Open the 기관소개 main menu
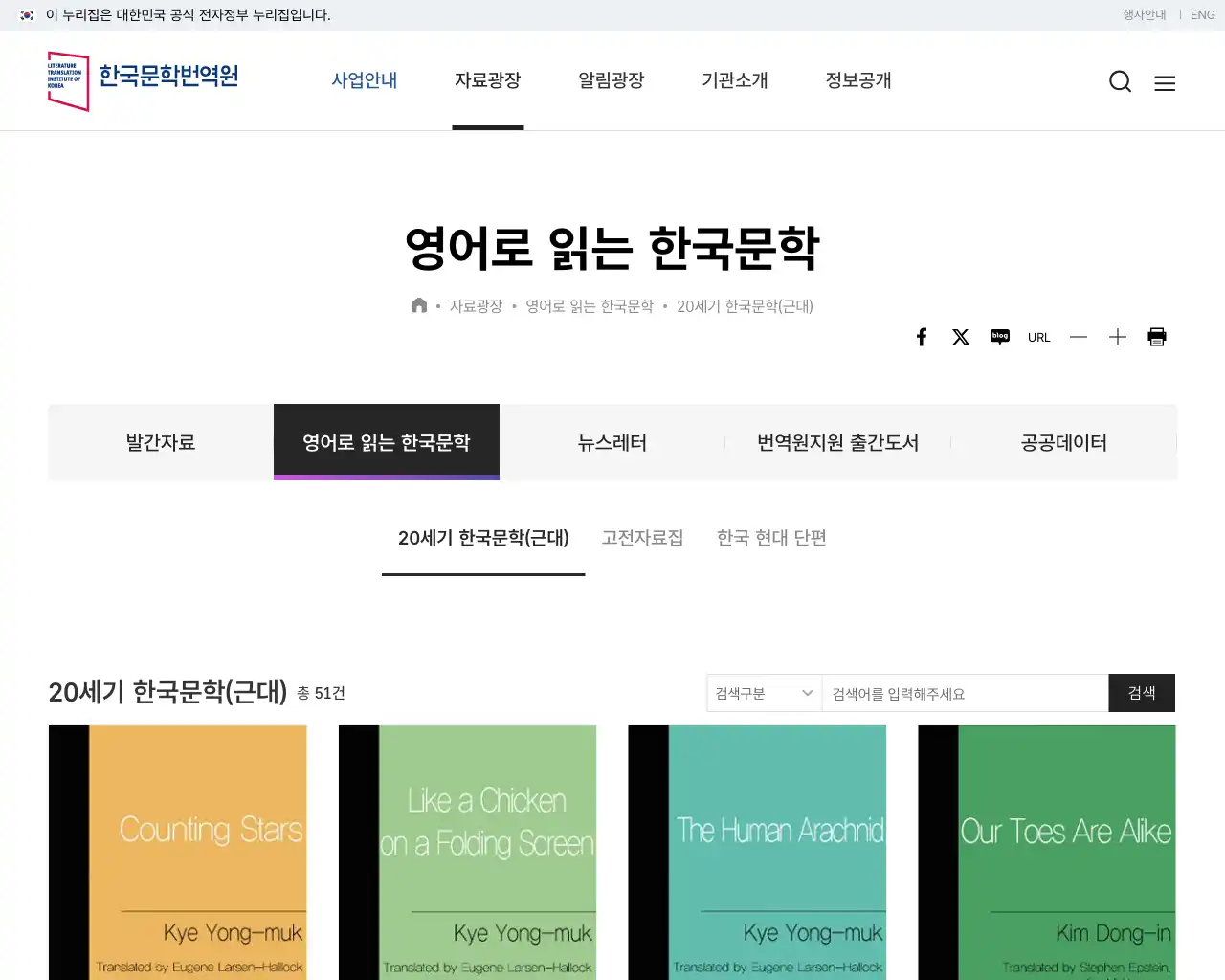Image resolution: width=1225 pixels, height=980 pixels. click(735, 80)
